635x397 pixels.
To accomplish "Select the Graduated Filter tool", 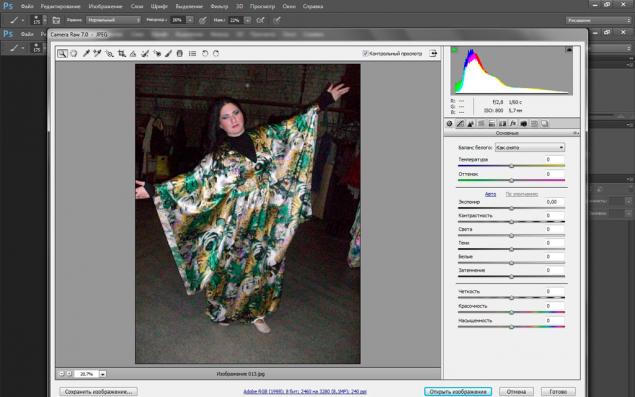I will pyautogui.click(x=180, y=53).
